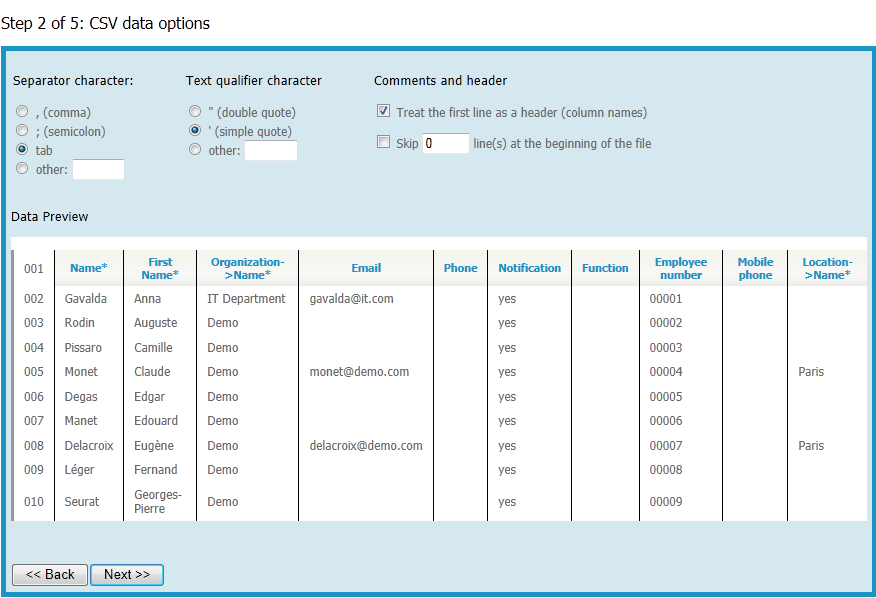Click the Email column header
Image resolution: width=876 pixels, height=598 pixels.
tap(365, 267)
